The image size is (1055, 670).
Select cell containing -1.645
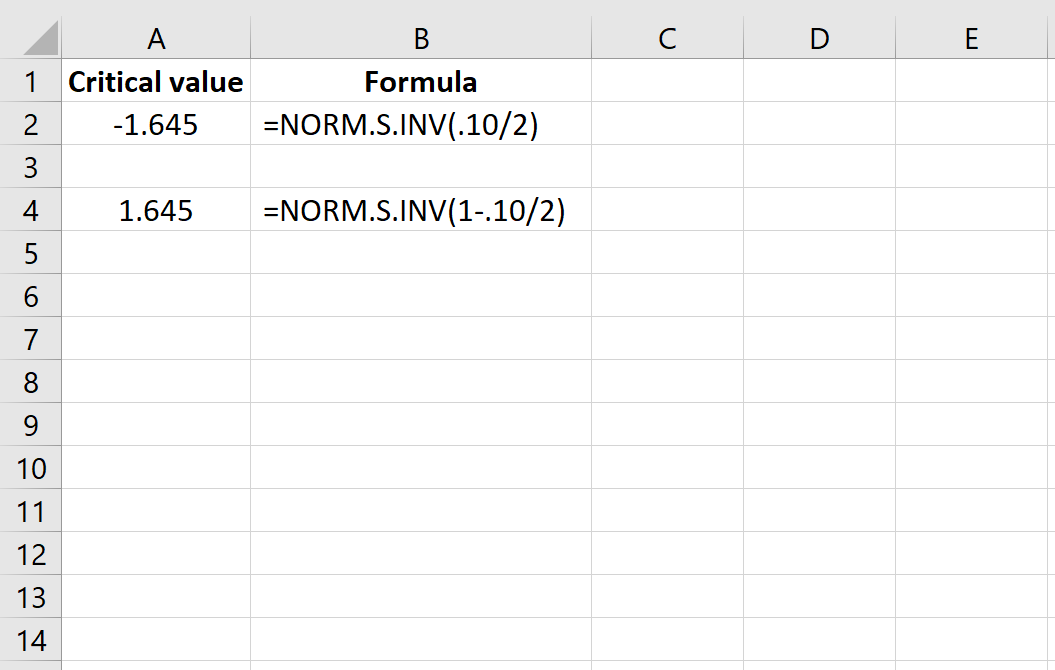[x=156, y=125]
